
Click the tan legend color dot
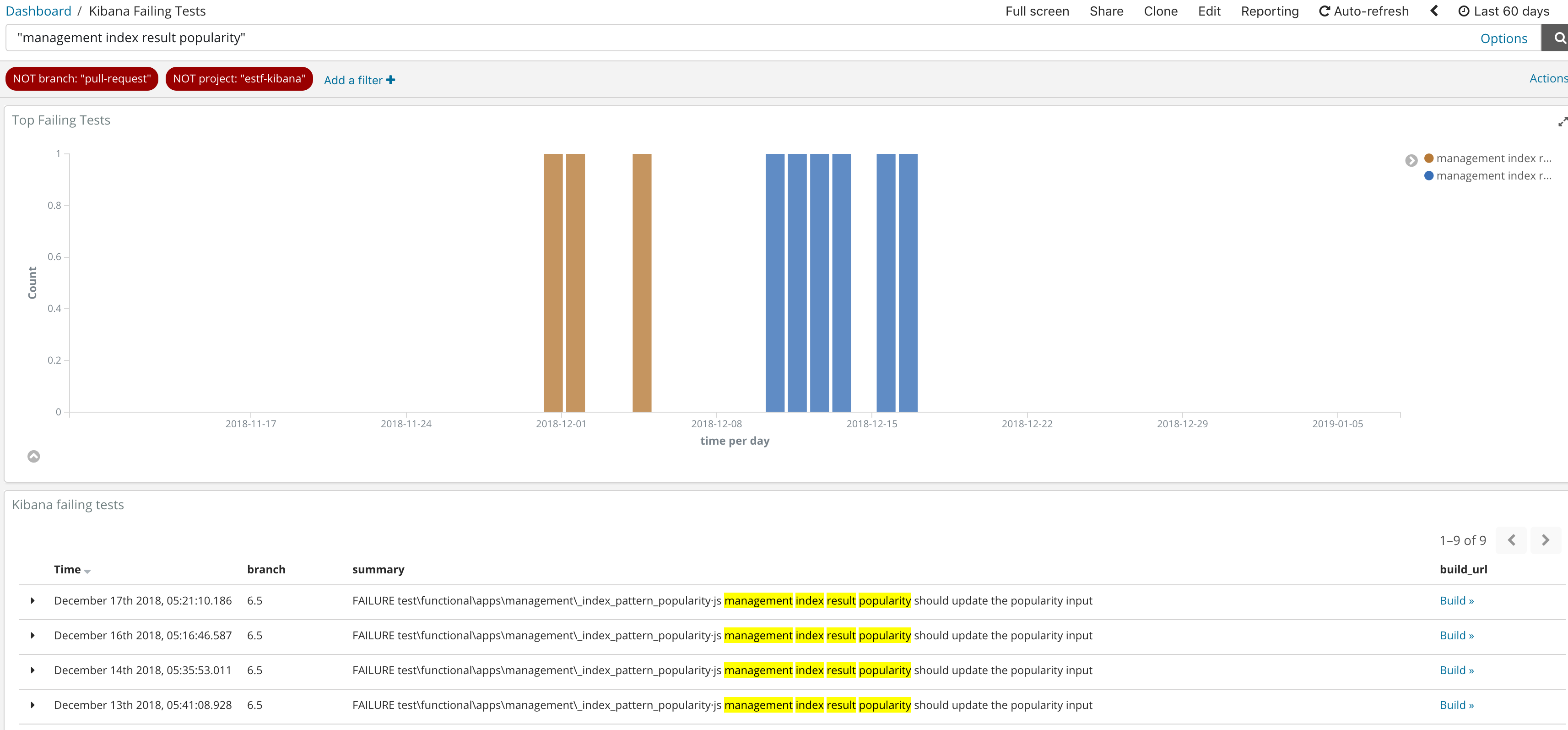(1428, 158)
